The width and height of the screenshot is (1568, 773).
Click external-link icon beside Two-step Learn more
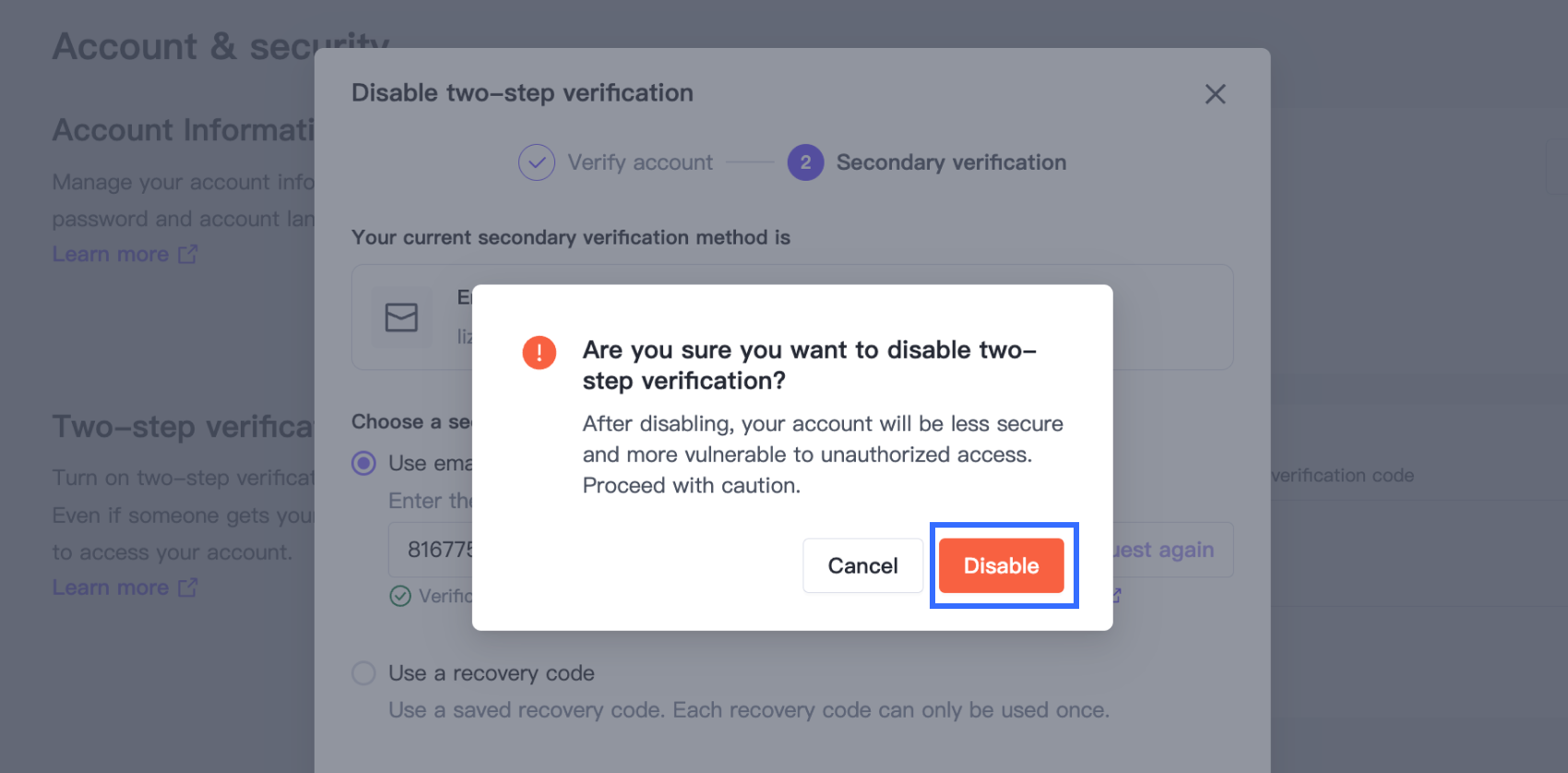click(x=188, y=588)
